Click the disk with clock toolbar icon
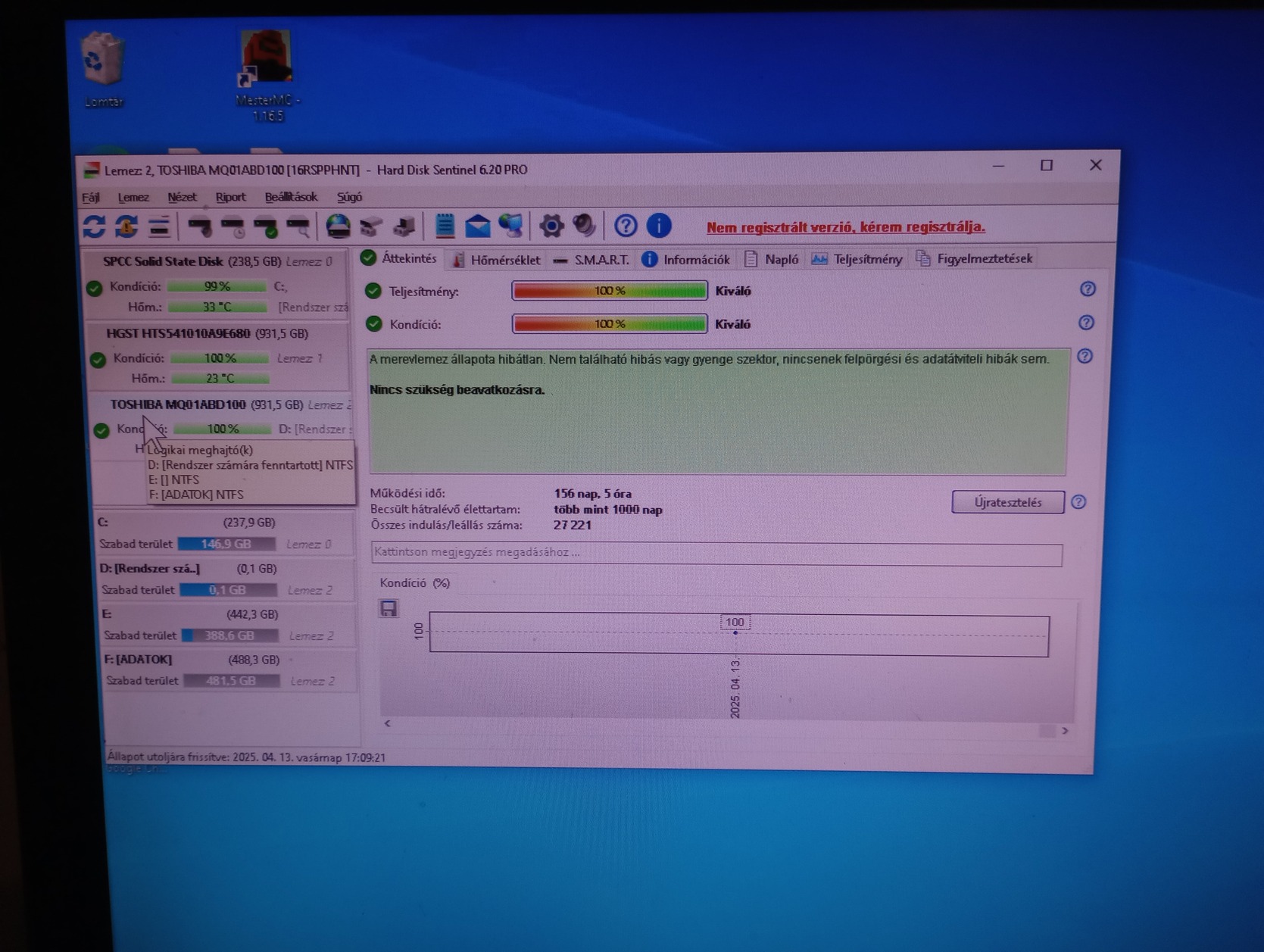 [233, 226]
